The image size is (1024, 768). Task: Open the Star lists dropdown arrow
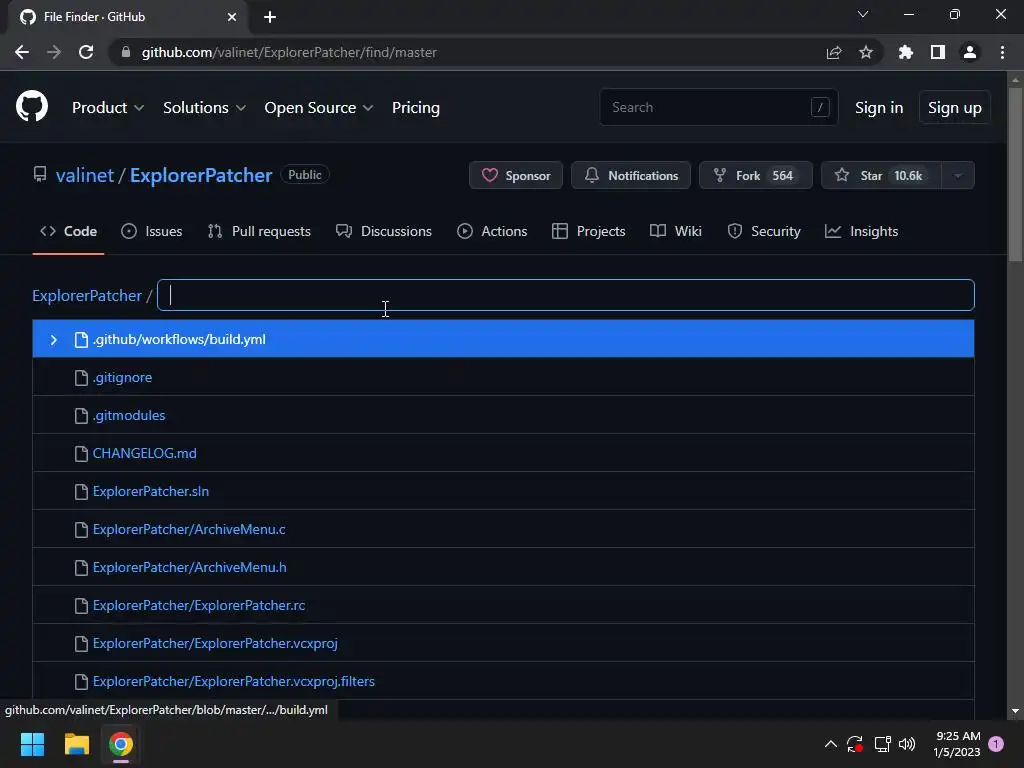click(x=958, y=175)
